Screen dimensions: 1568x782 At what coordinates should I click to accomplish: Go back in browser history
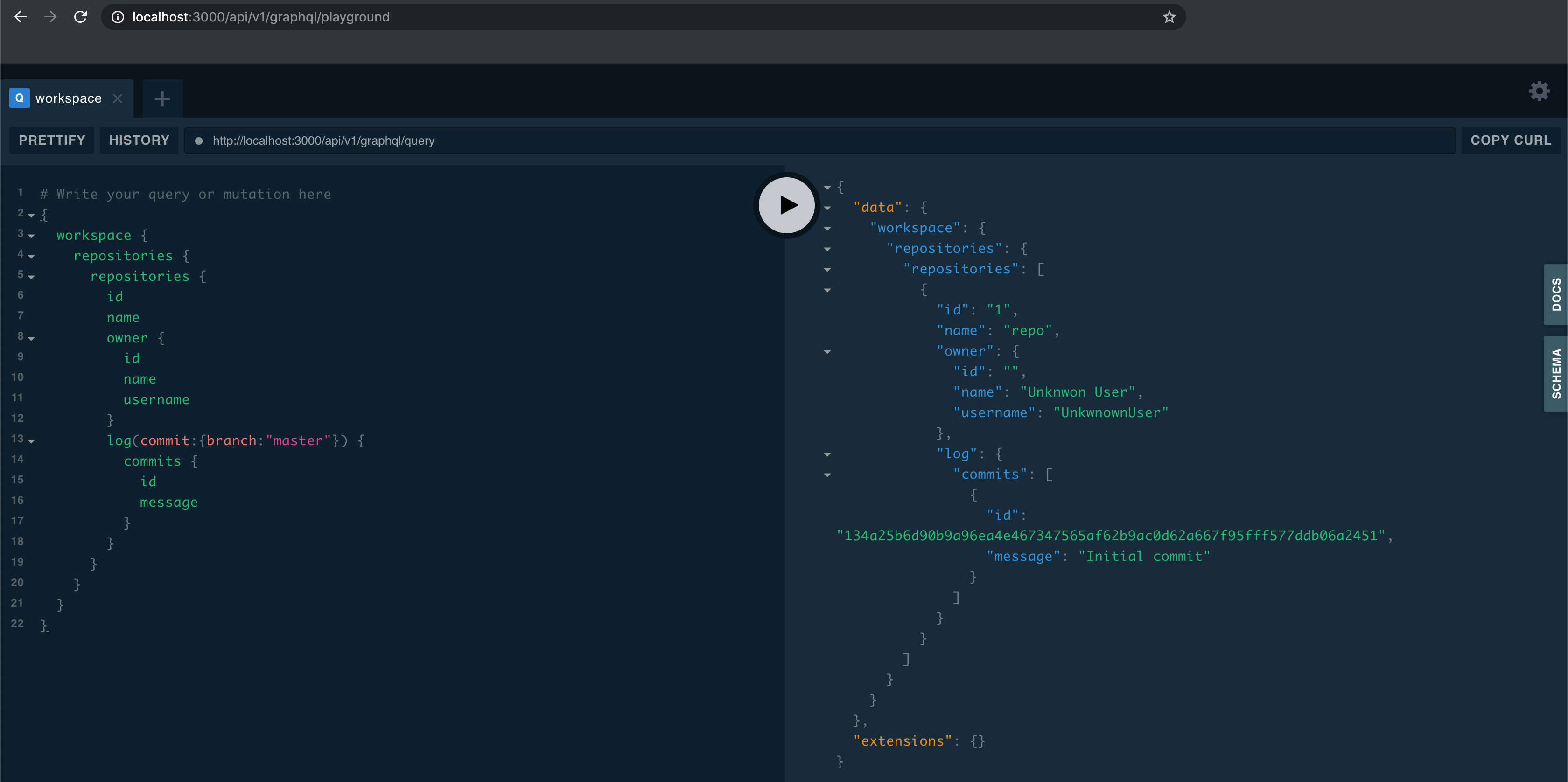(x=21, y=17)
